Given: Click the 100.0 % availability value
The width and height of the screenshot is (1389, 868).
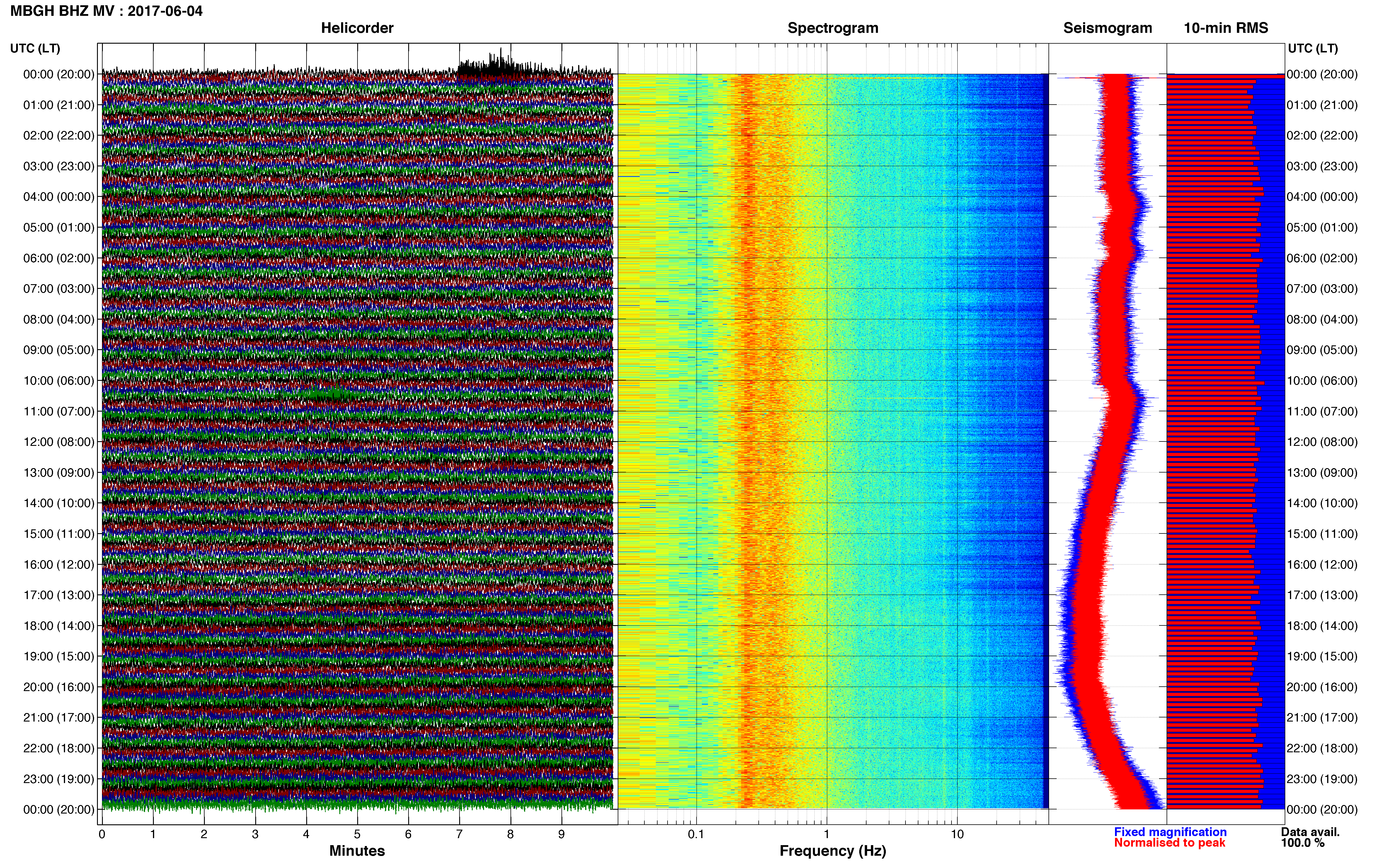Looking at the screenshot, I should pos(1303,843).
